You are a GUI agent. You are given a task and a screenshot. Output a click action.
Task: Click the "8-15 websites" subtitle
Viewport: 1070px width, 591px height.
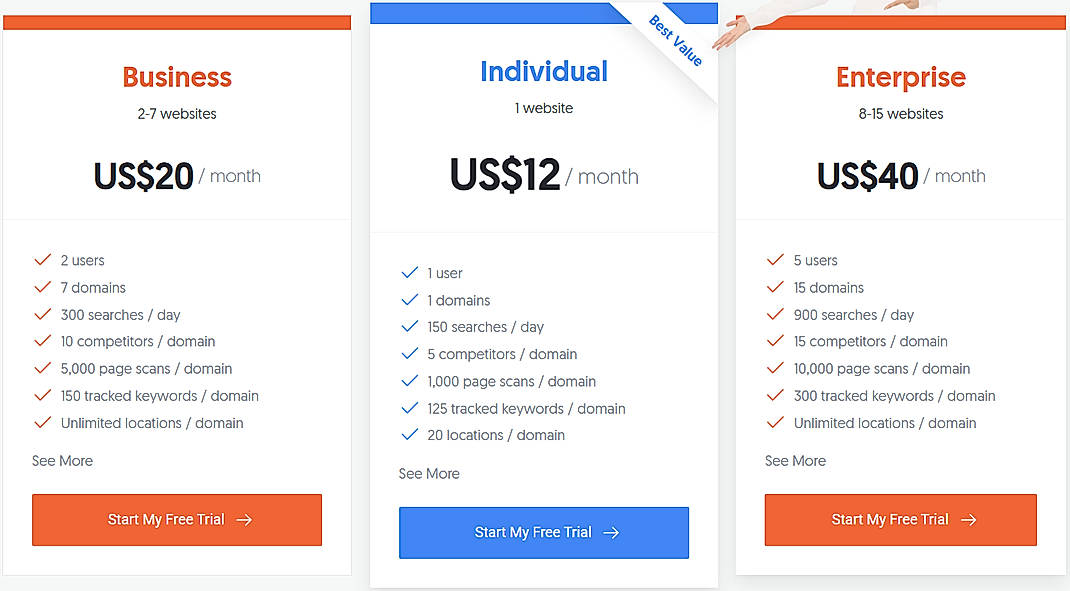pos(900,113)
